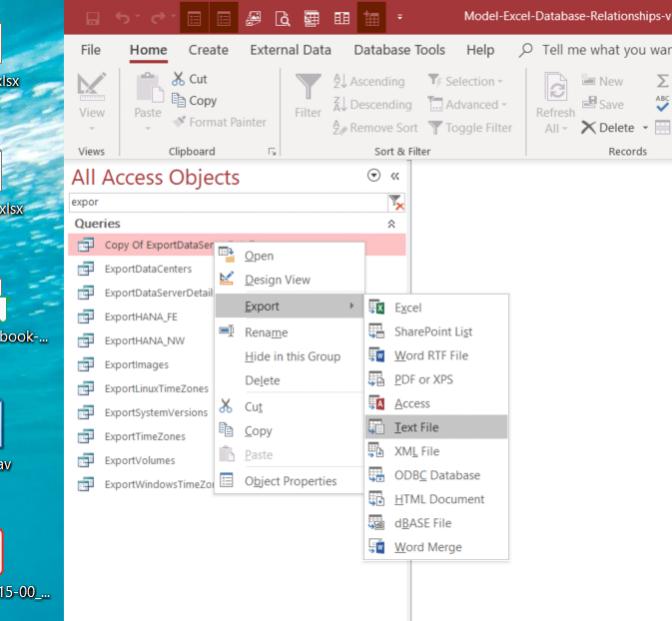Export to ODBC Database
672x621 pixels.
[436, 475]
